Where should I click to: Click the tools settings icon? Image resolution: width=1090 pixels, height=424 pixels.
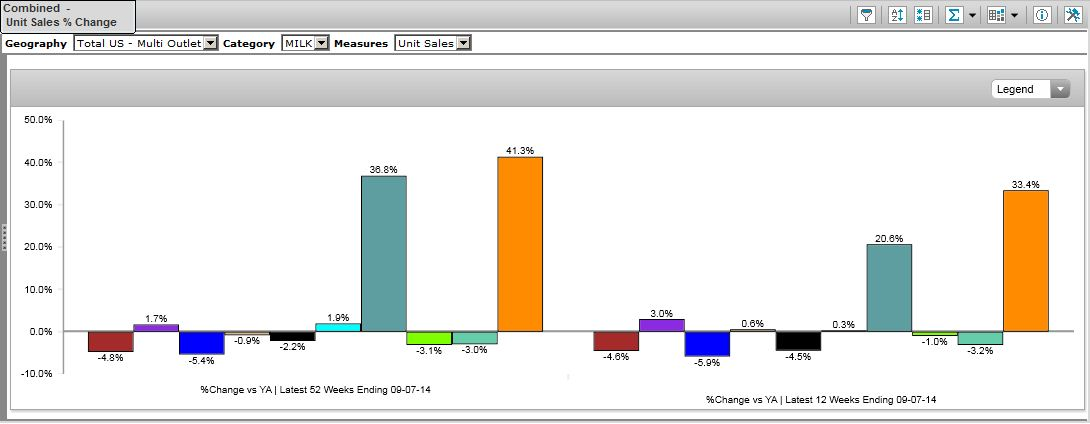pos(1072,15)
